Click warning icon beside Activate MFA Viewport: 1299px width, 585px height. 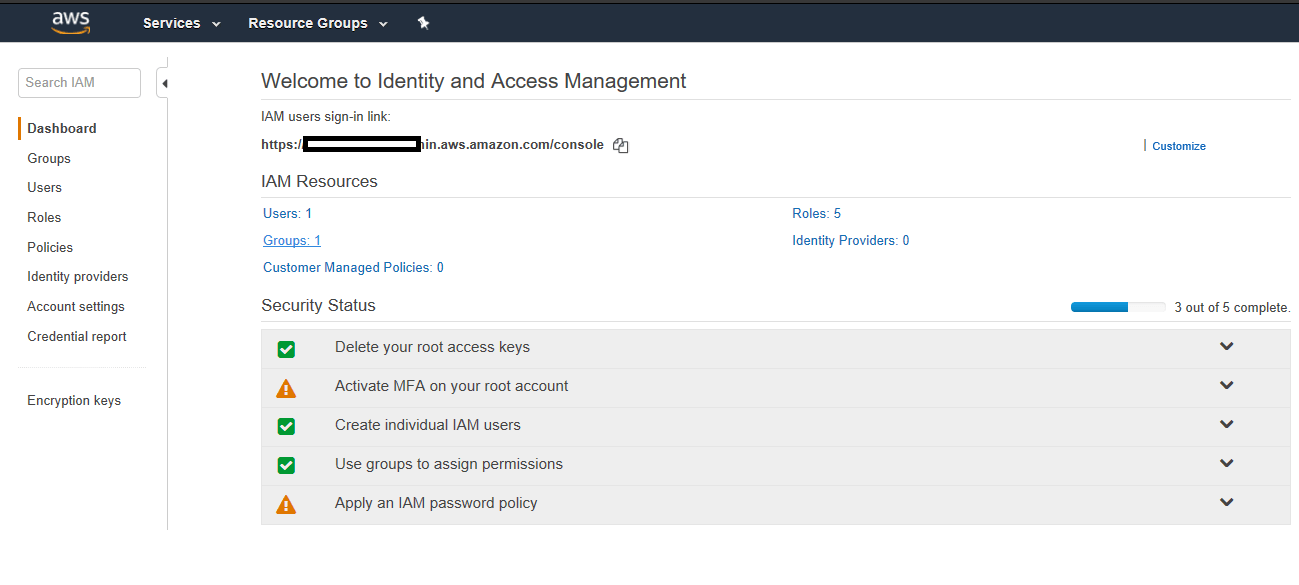286,388
